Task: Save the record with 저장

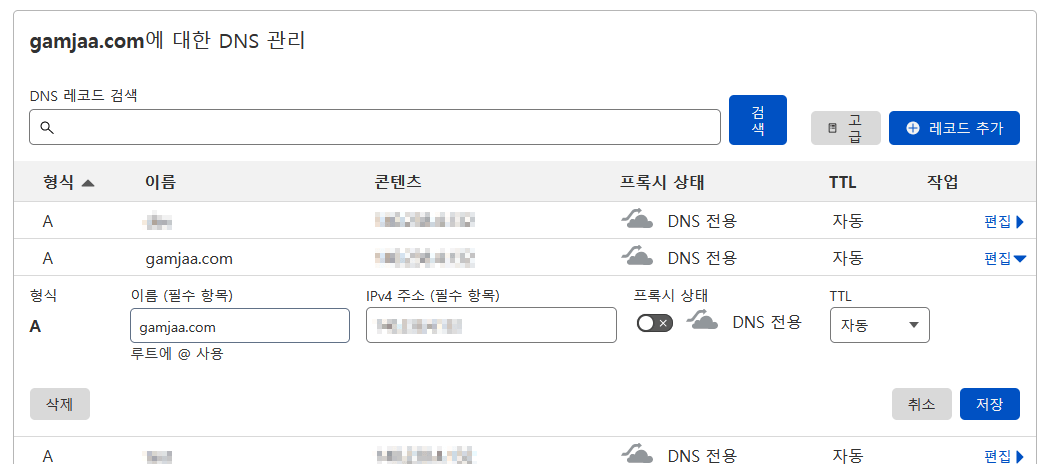Action: pos(989,404)
